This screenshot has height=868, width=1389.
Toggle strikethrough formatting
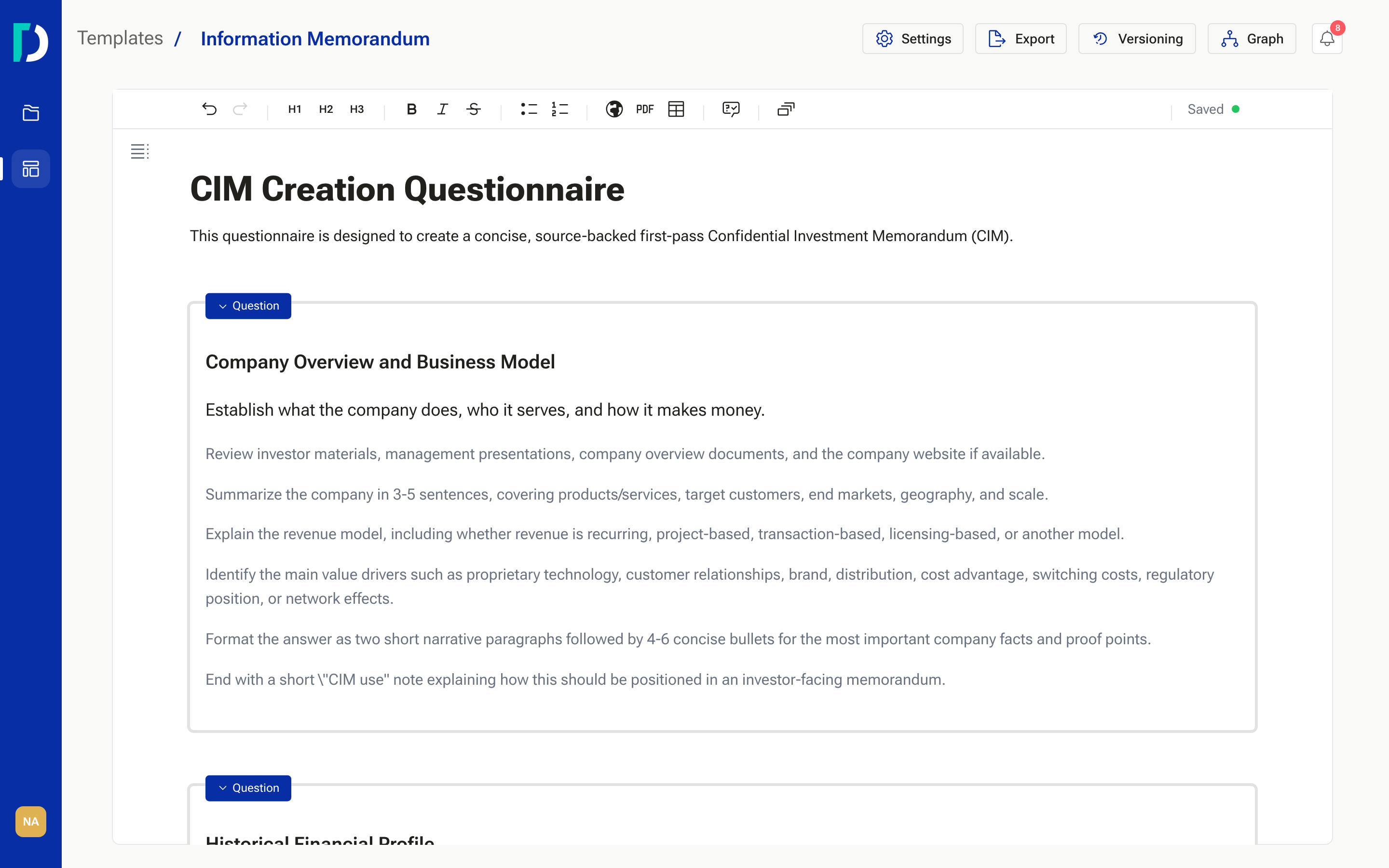coord(474,109)
